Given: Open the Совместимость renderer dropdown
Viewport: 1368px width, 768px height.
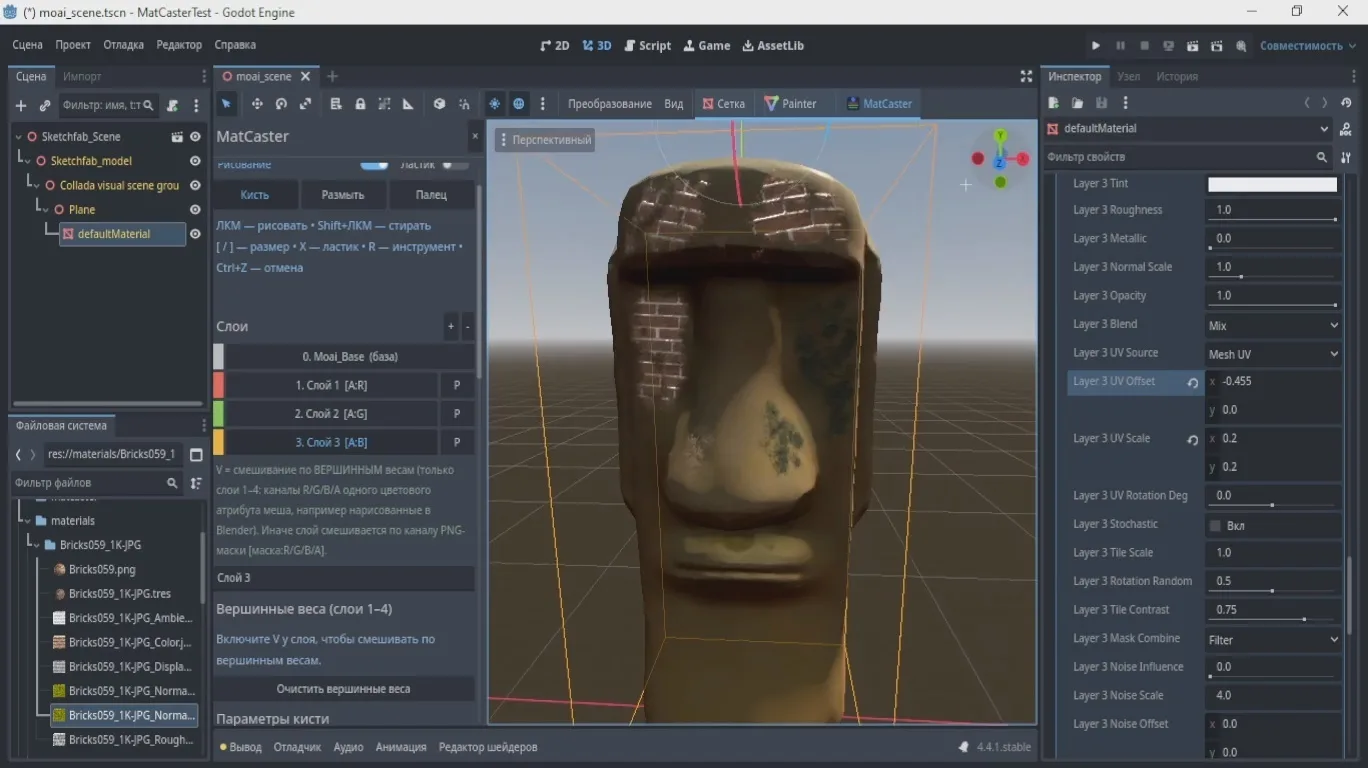Looking at the screenshot, I should [1307, 46].
